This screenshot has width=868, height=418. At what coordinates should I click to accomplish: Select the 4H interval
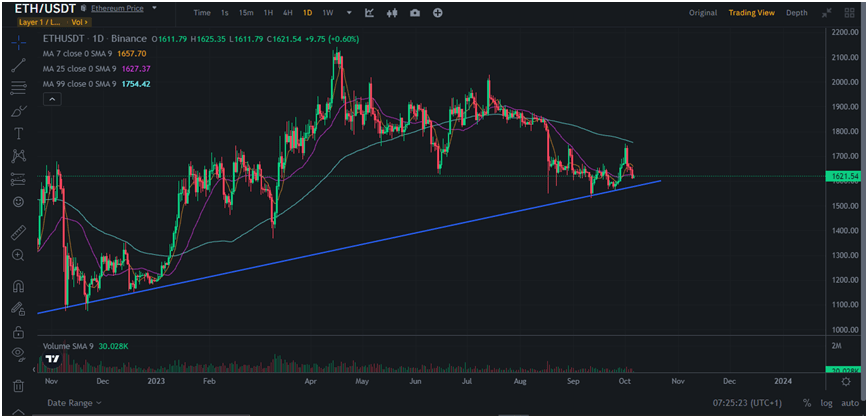287,13
